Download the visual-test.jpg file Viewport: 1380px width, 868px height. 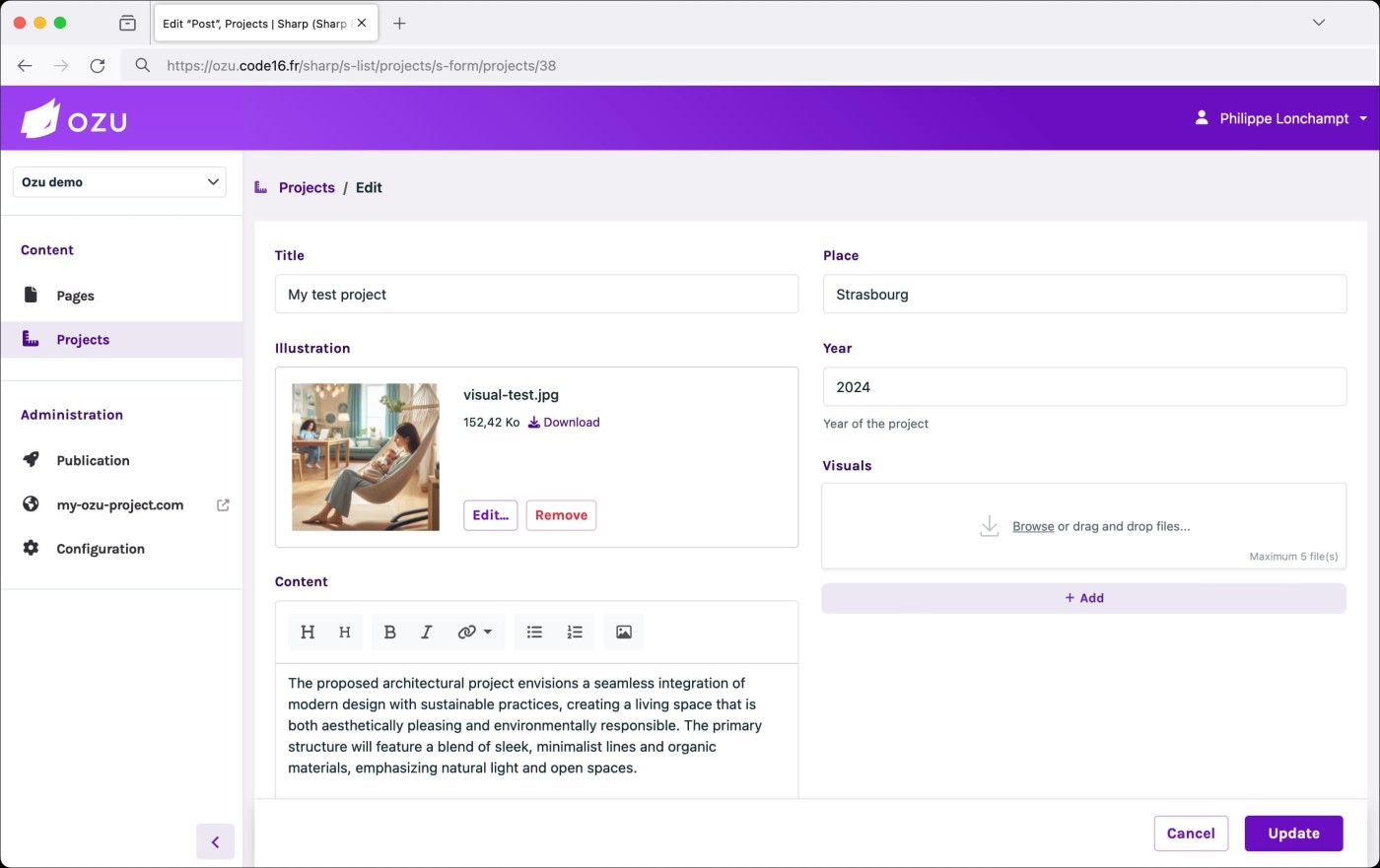pos(564,423)
